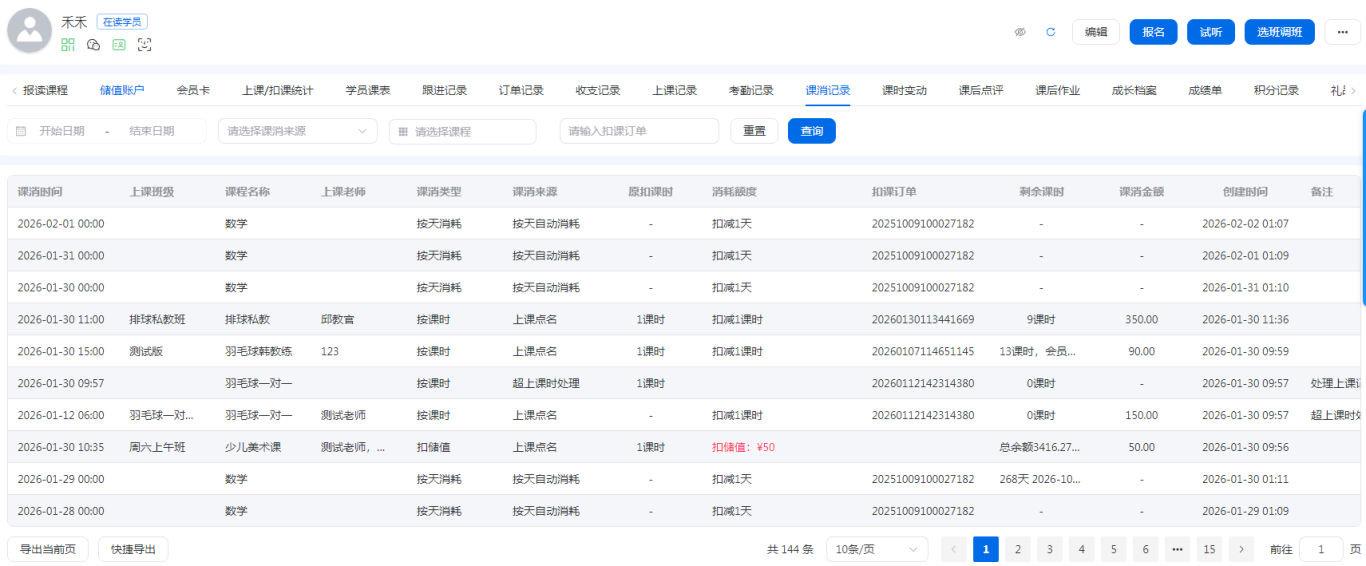Click the face recognition scan icon

[x=145, y=45]
